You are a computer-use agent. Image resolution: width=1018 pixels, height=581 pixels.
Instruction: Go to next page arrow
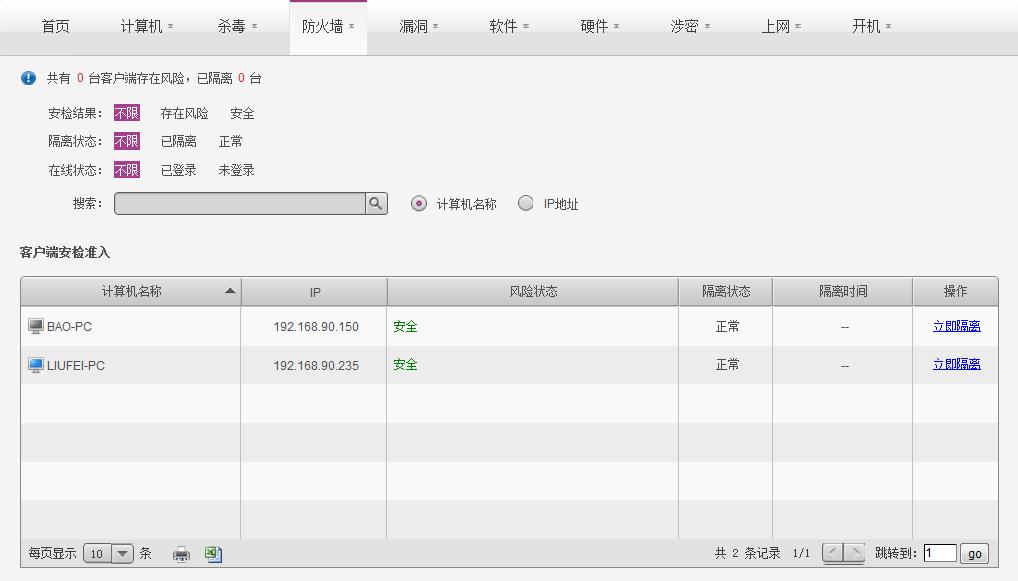(x=854, y=553)
